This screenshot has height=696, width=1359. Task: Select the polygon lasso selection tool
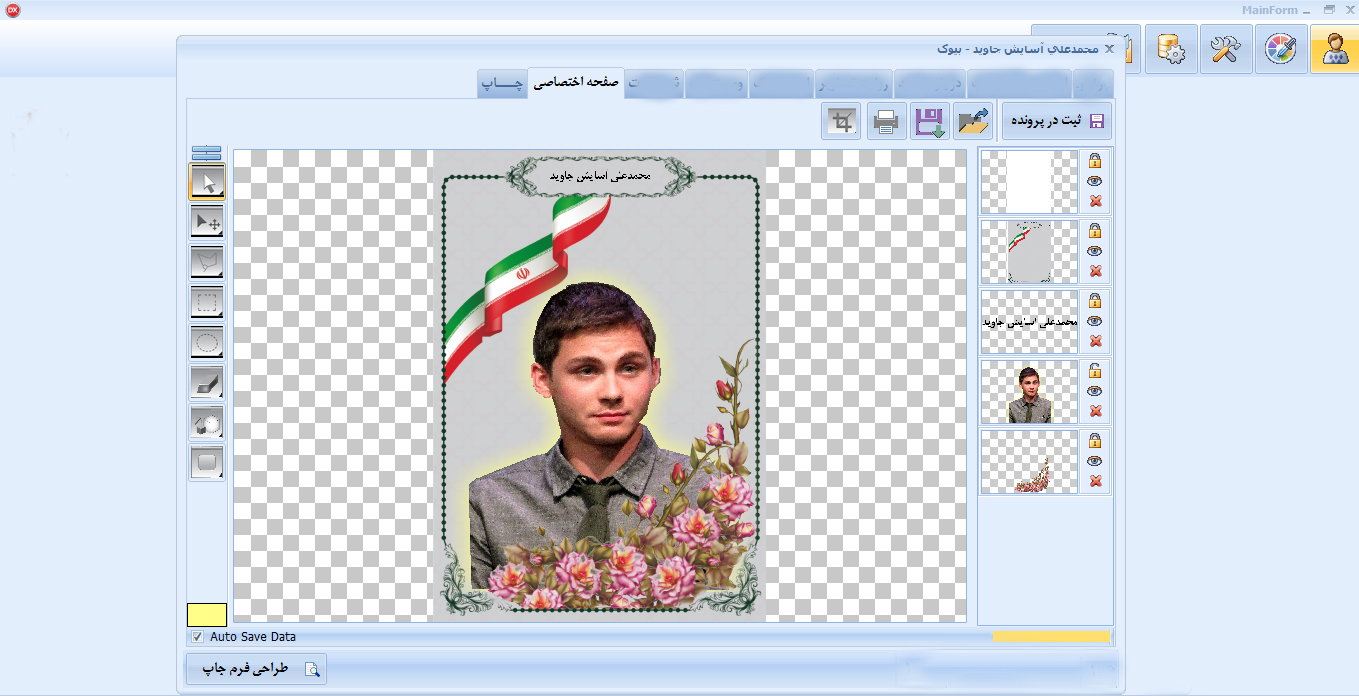click(207, 262)
